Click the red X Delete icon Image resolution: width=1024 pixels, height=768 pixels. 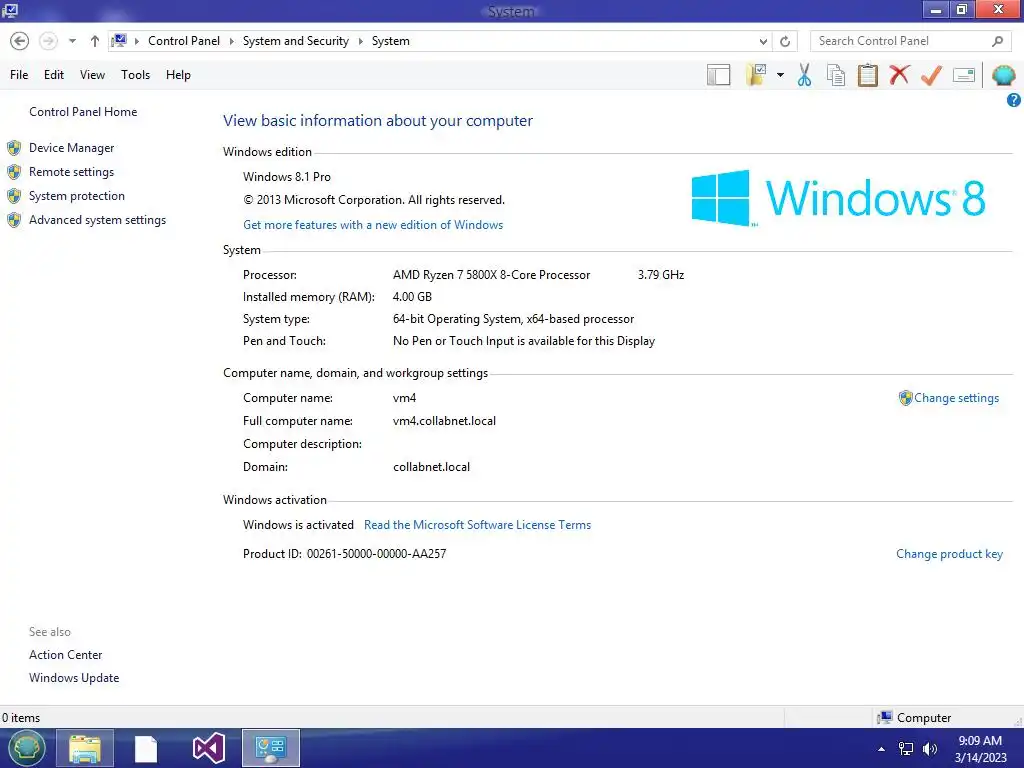point(899,75)
